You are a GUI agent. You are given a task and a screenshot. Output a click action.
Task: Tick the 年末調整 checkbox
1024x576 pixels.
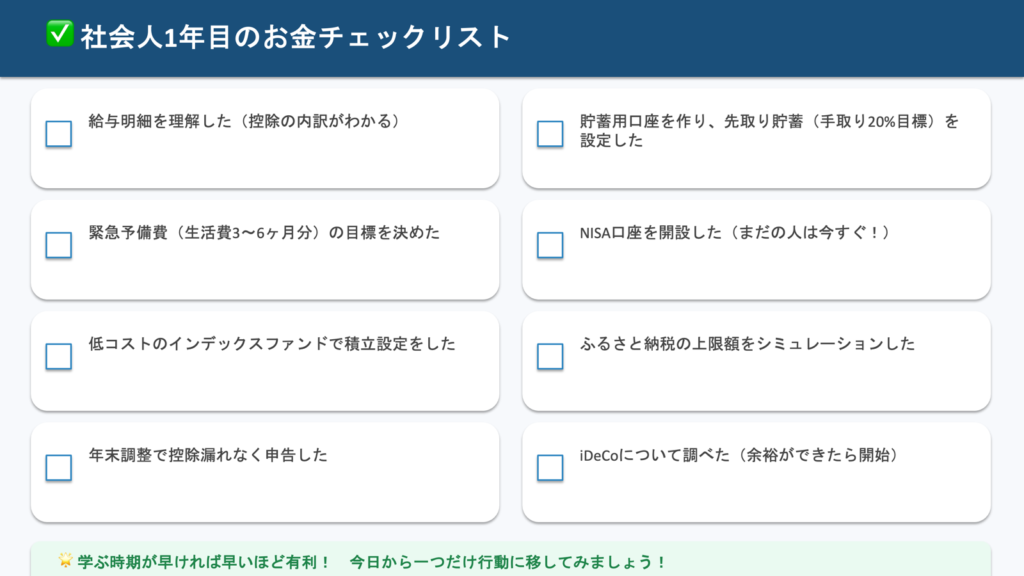(x=59, y=467)
